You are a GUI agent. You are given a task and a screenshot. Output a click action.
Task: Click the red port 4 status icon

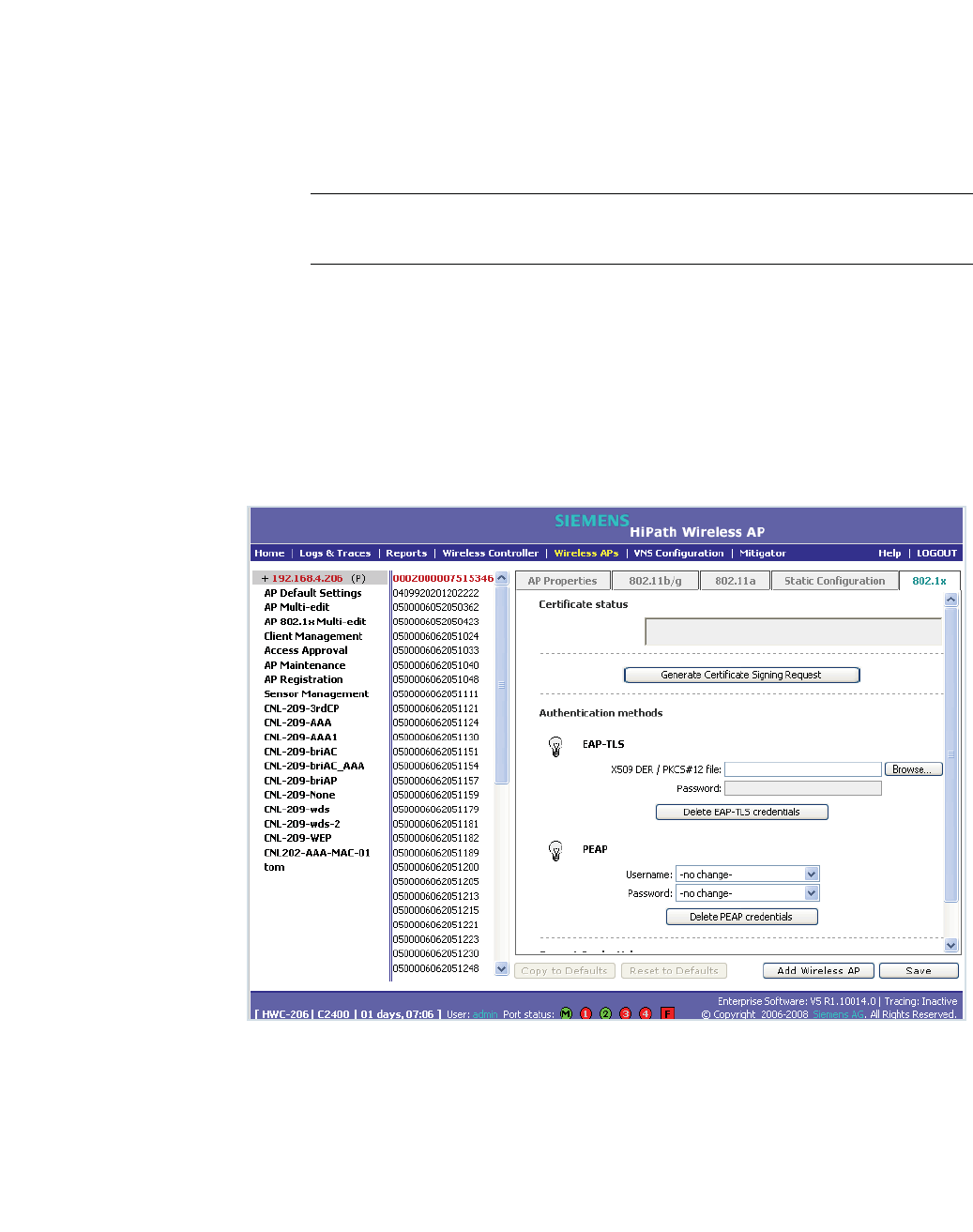coord(646,1013)
